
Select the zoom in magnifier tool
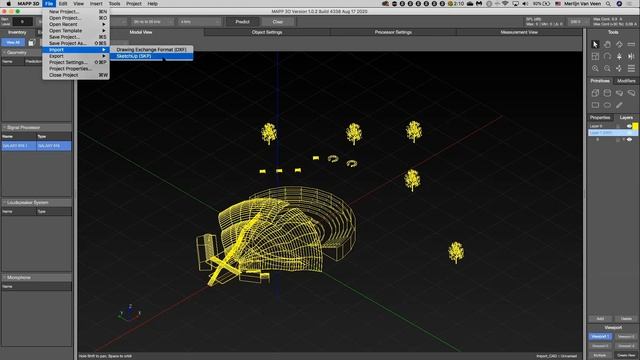(595, 69)
